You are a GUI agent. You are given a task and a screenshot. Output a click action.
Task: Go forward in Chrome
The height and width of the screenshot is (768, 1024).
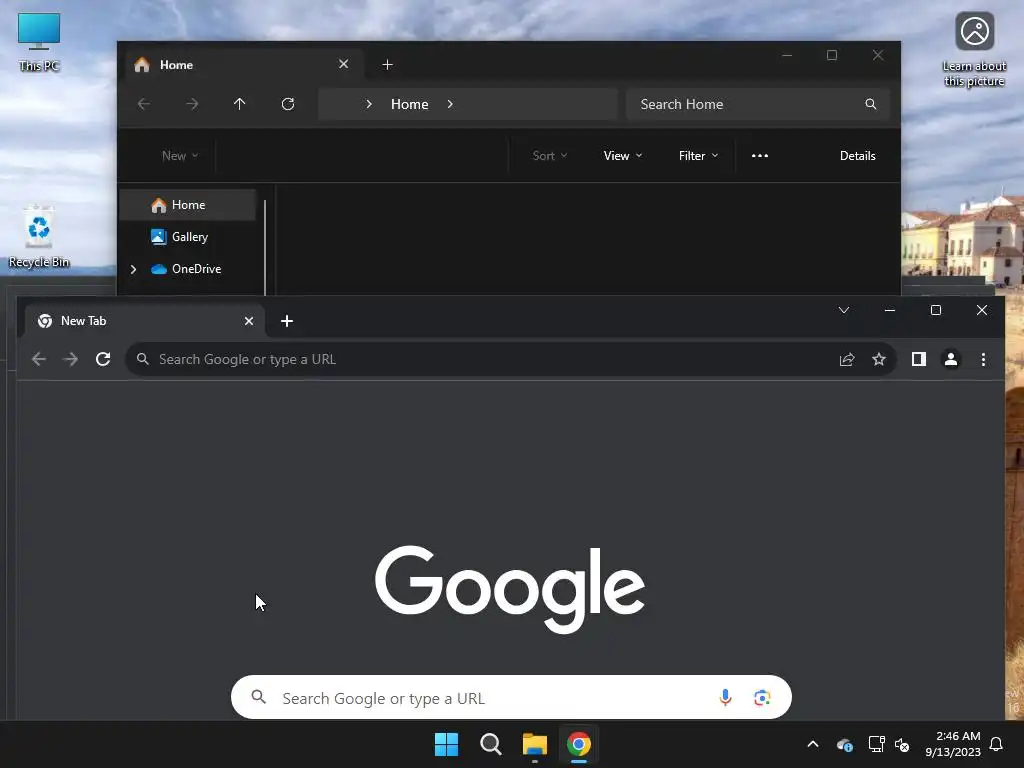click(x=71, y=359)
